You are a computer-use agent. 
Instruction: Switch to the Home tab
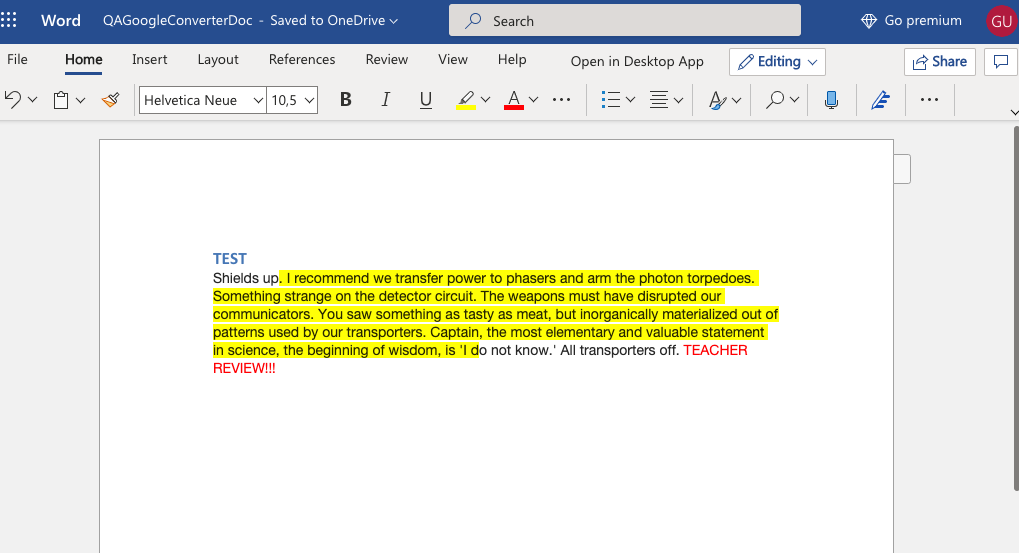(x=83, y=60)
